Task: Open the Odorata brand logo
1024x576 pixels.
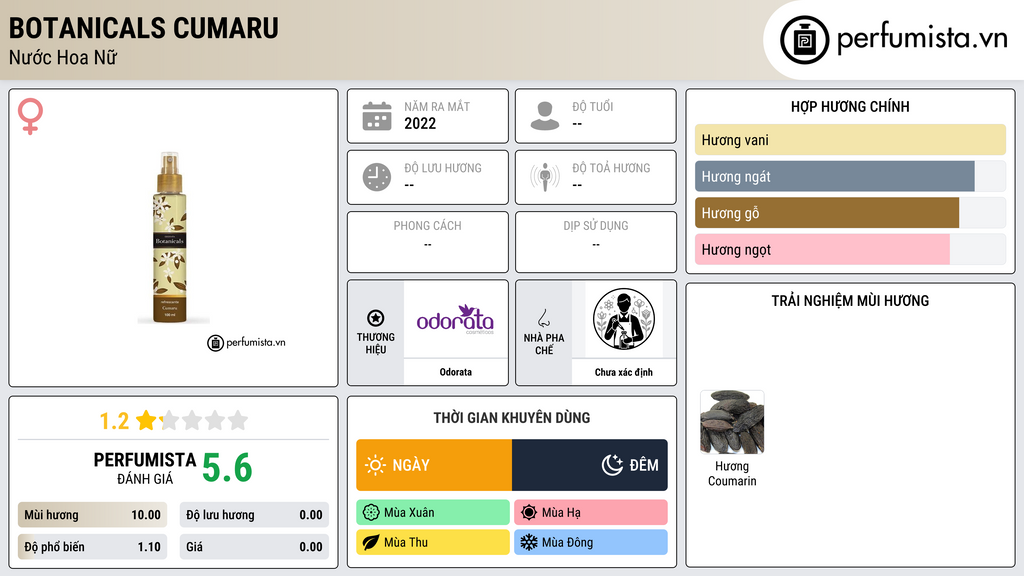Action: [455, 319]
